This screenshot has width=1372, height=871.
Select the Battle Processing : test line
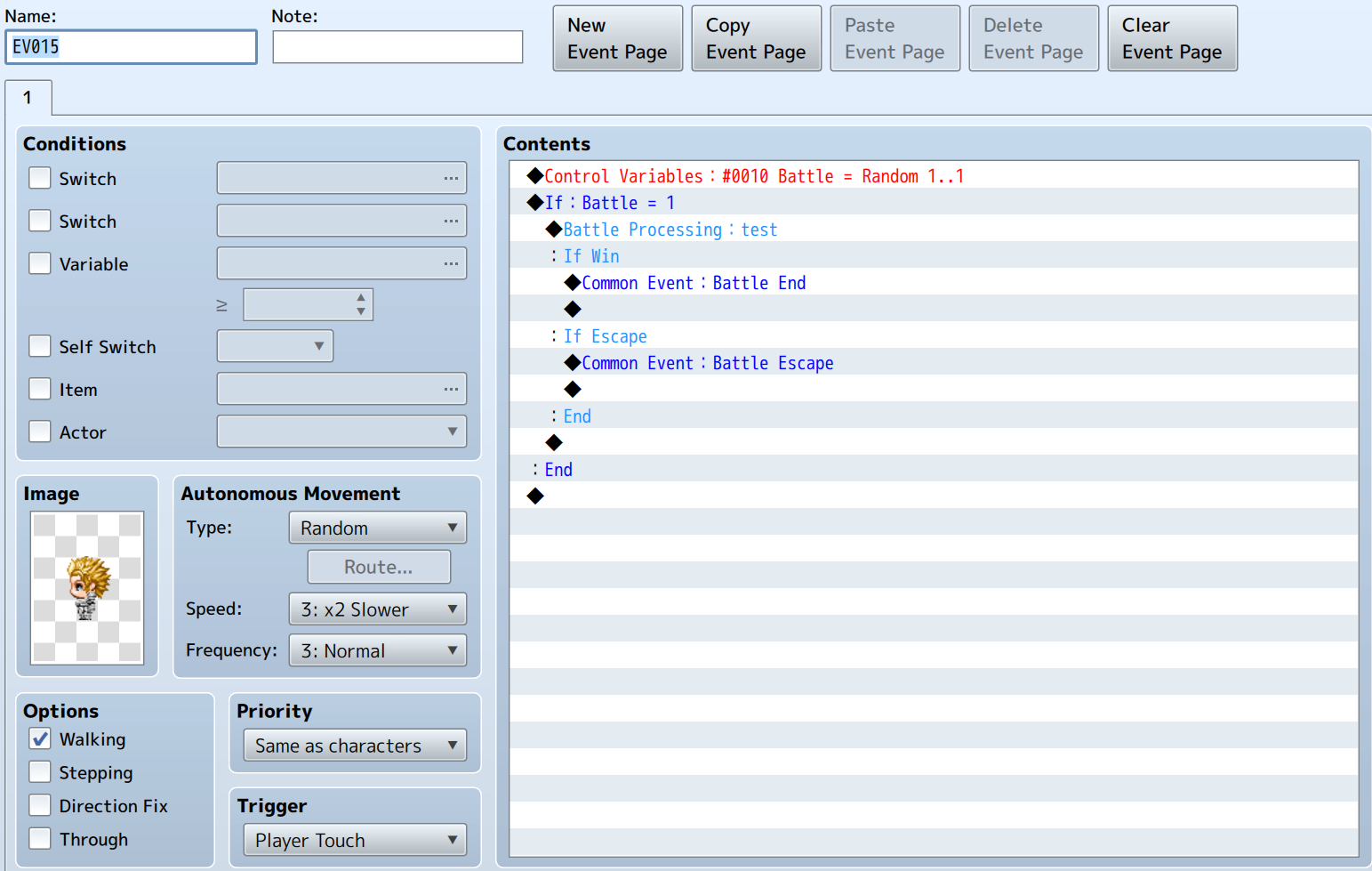point(934,229)
